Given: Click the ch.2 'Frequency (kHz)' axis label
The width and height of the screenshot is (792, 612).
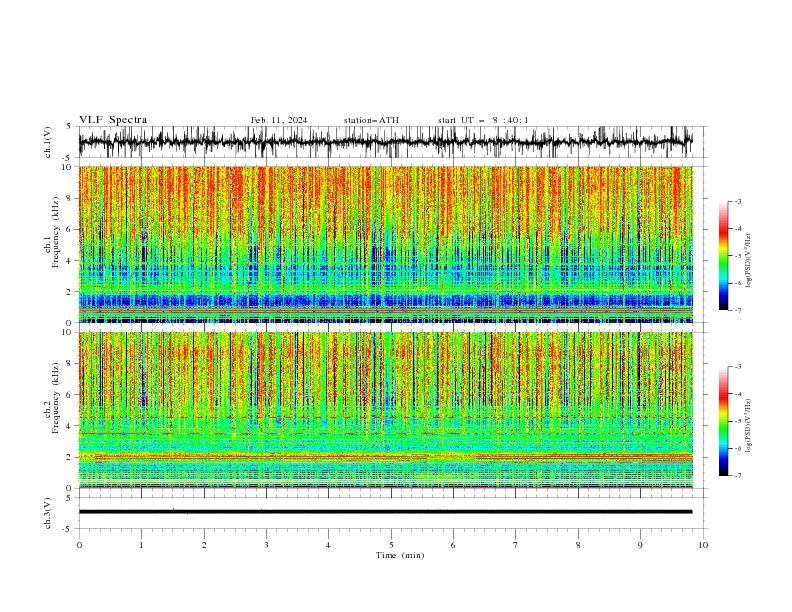Looking at the screenshot, I should (x=56, y=398).
